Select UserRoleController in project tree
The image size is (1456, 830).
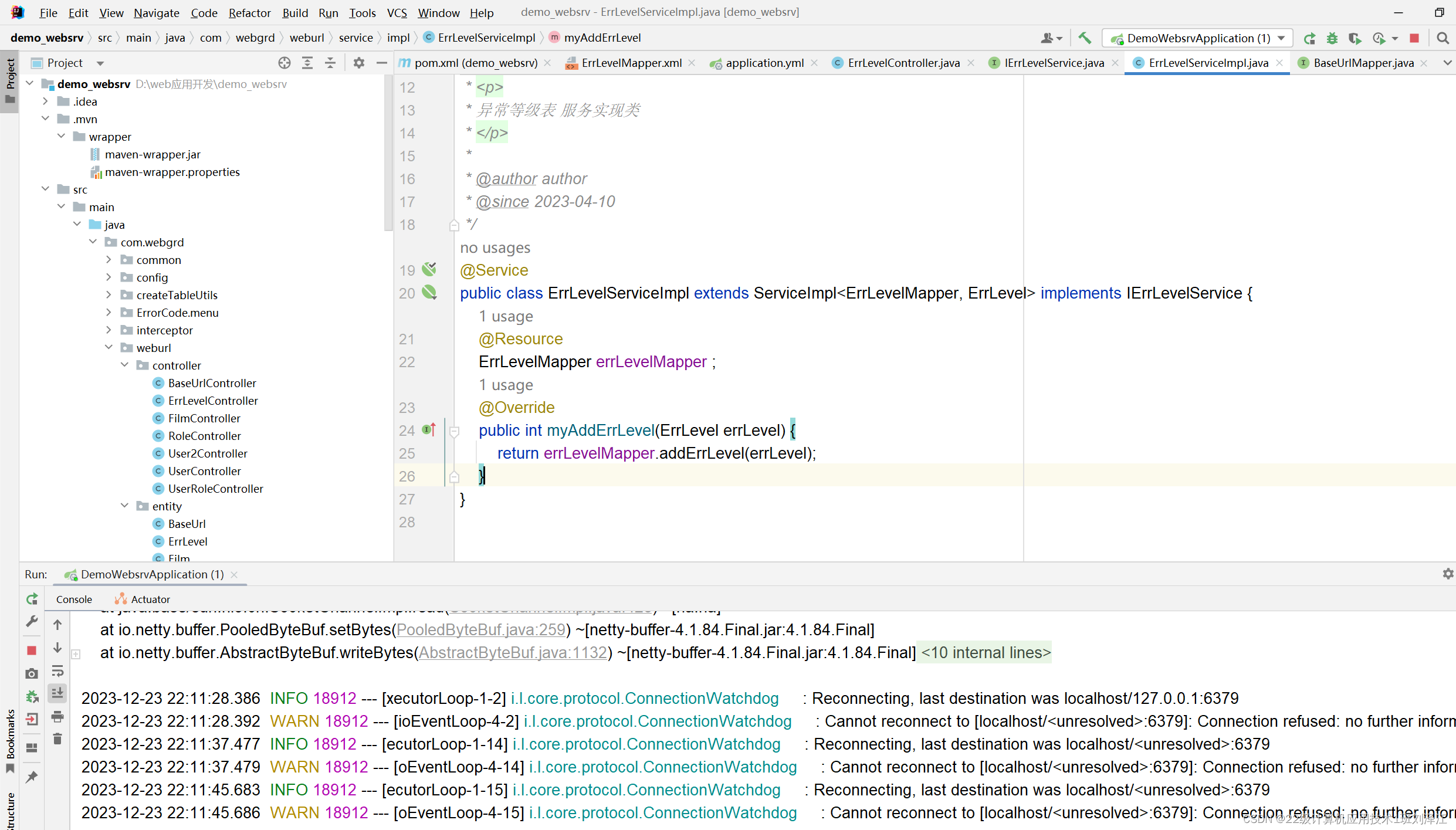(215, 489)
